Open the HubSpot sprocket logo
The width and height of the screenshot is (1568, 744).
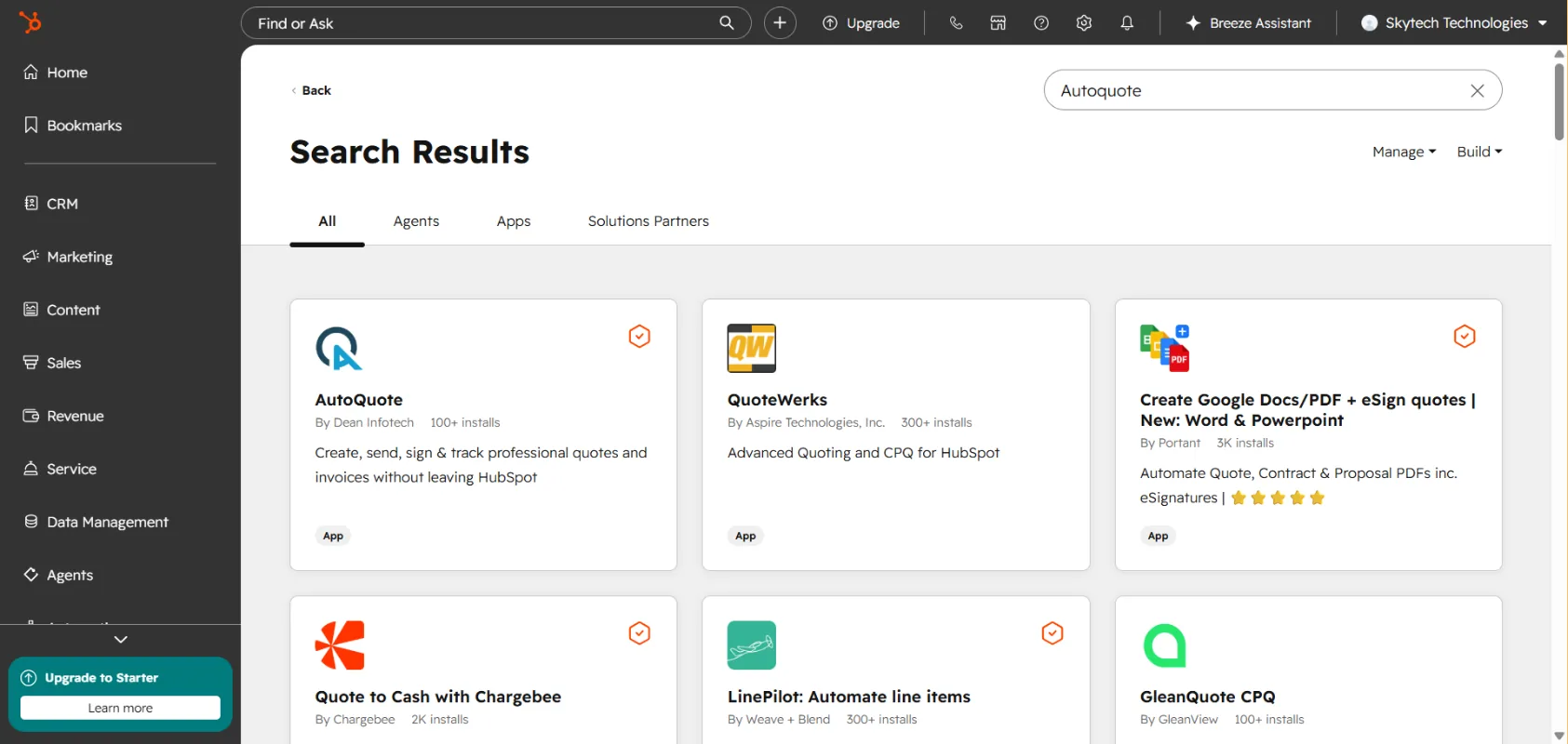point(31,22)
